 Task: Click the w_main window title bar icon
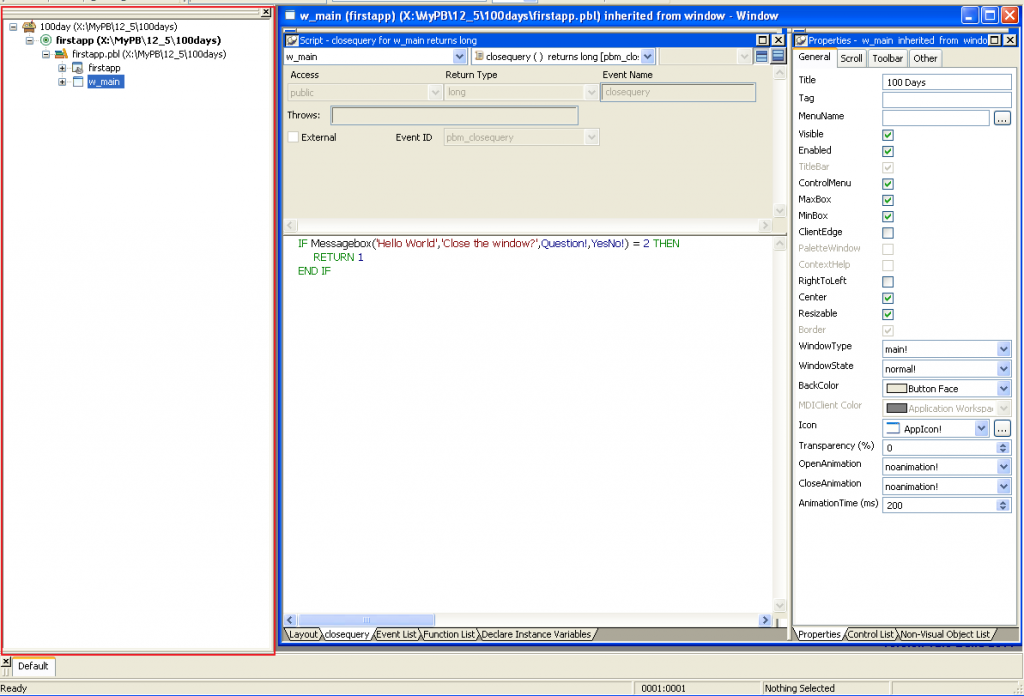[291, 16]
